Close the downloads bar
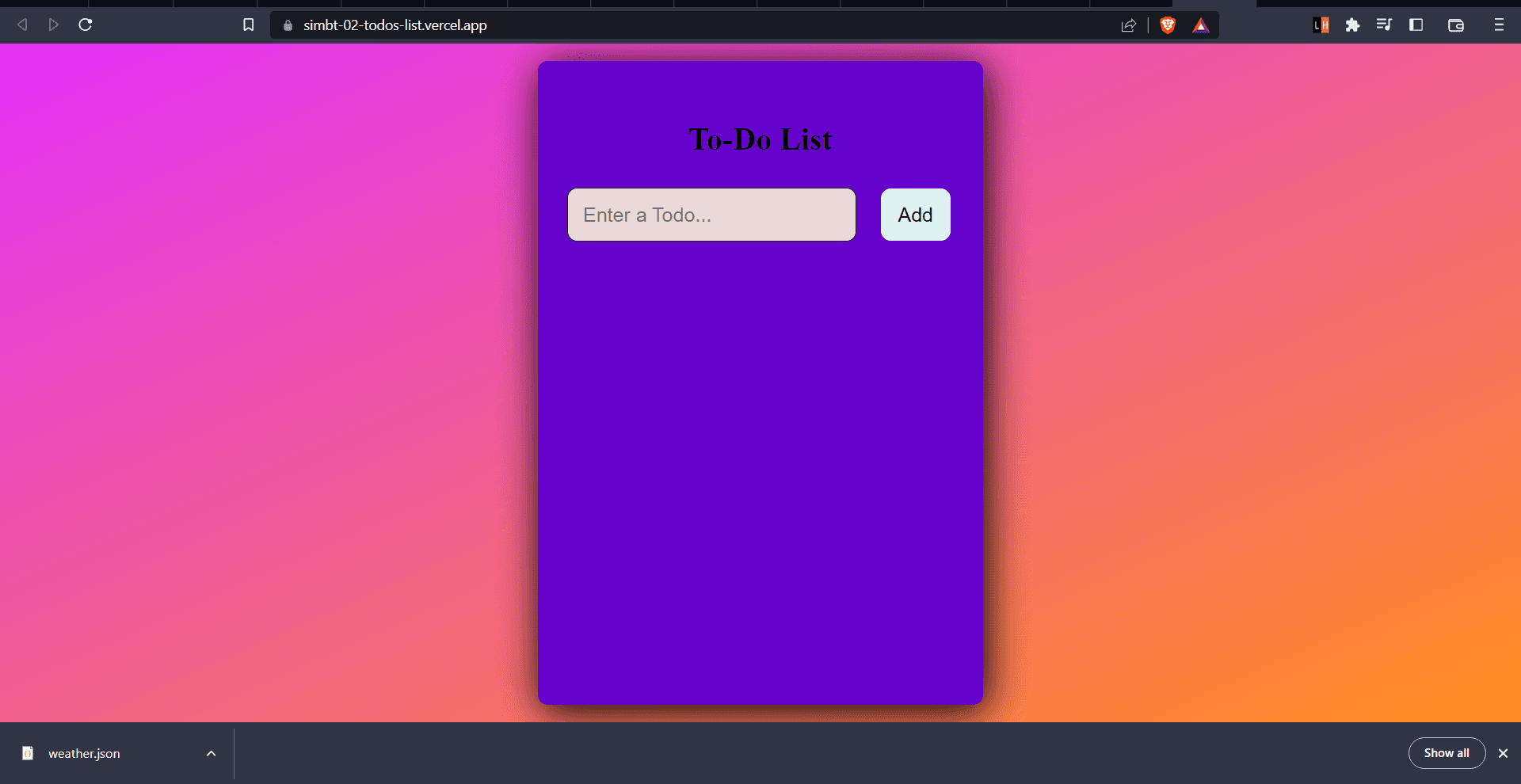The width and height of the screenshot is (1521, 784). tap(1503, 753)
